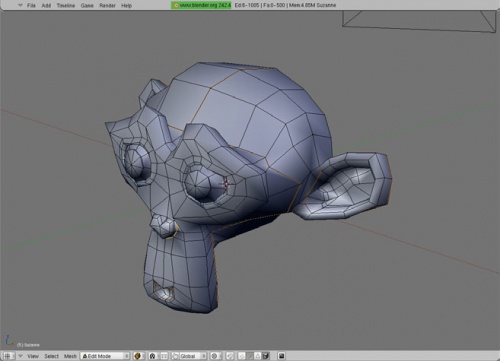Open the proportional edit mode selector
Image resolution: width=500 pixels, height=361 pixels.
215,356
